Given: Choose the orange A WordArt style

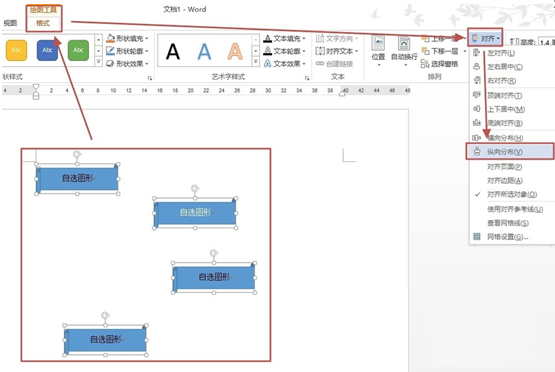Looking at the screenshot, I should pyautogui.click(x=235, y=51).
